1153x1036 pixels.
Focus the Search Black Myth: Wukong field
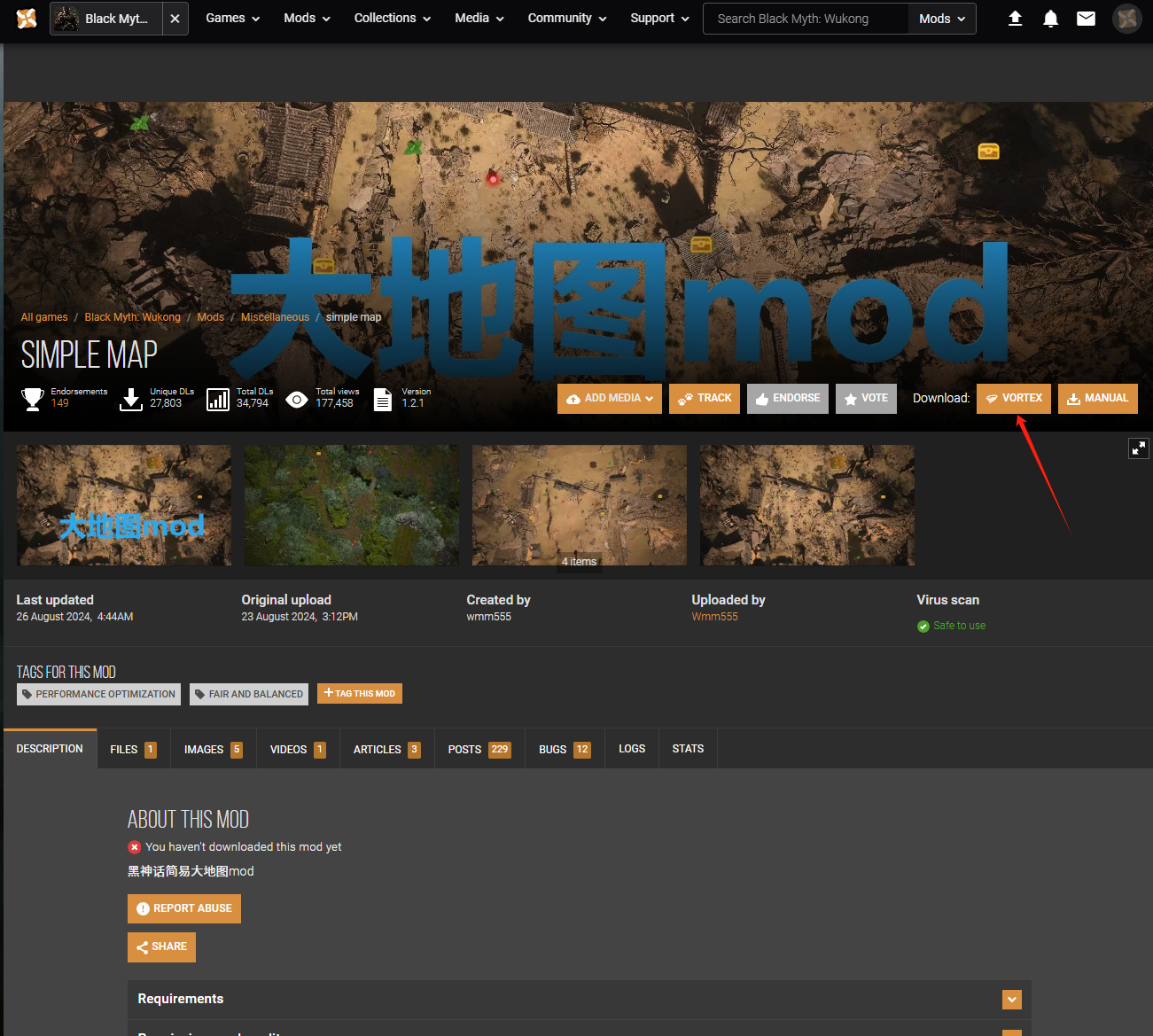click(806, 19)
